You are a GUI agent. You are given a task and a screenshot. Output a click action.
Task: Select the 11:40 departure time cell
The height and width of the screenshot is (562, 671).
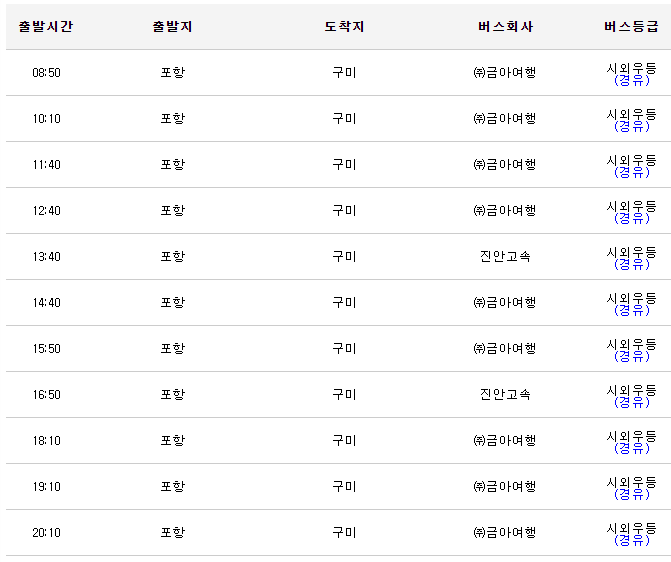[46, 164]
